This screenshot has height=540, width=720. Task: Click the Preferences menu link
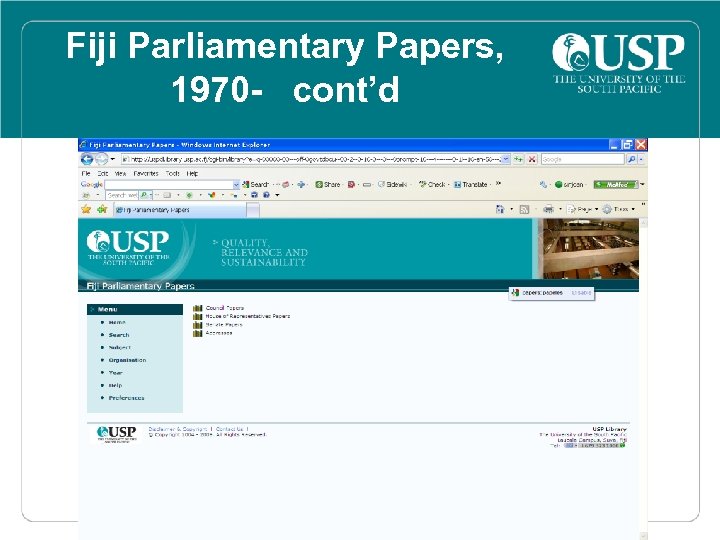click(126, 398)
